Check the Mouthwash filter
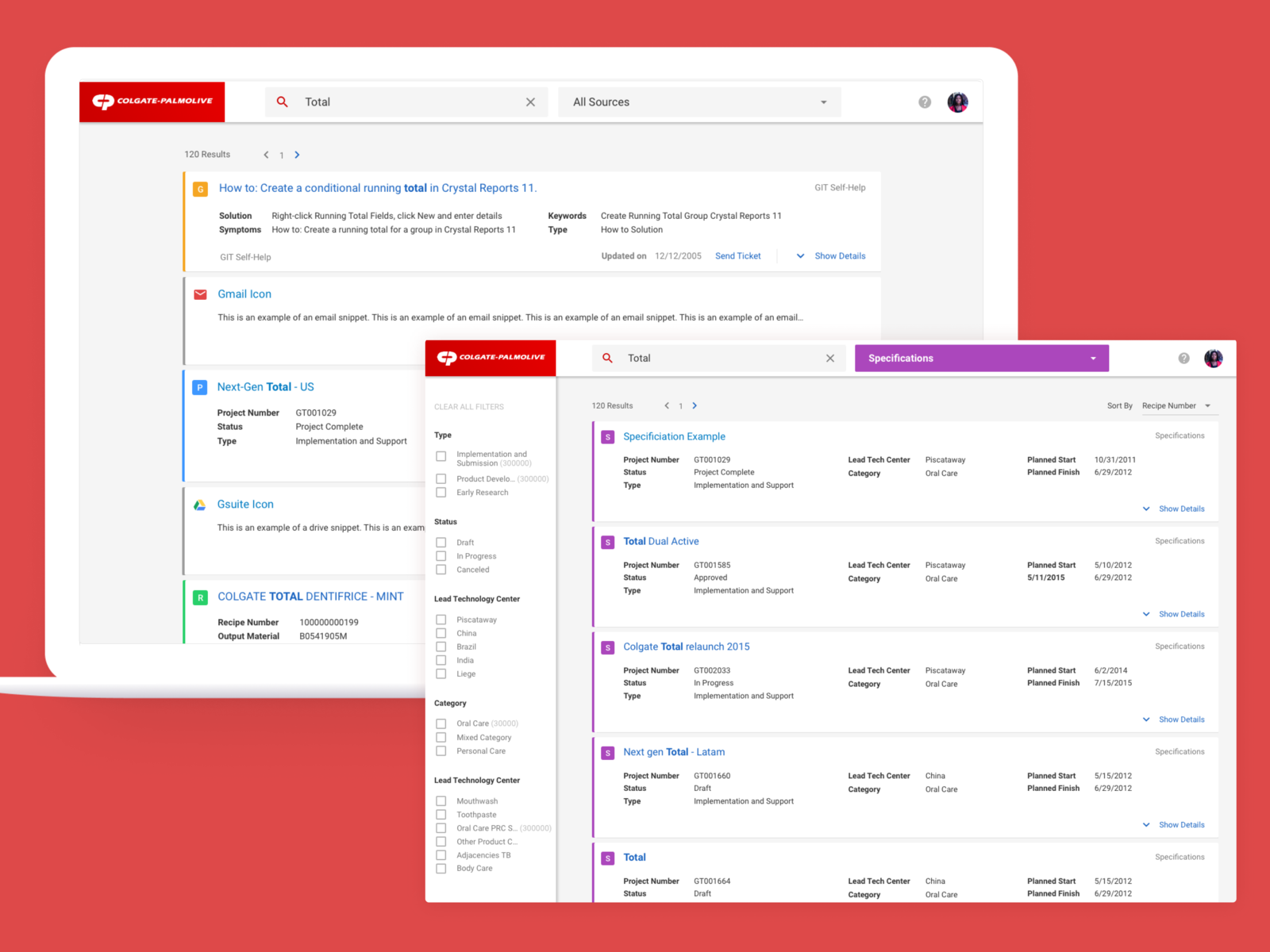1270x952 pixels. pos(441,801)
